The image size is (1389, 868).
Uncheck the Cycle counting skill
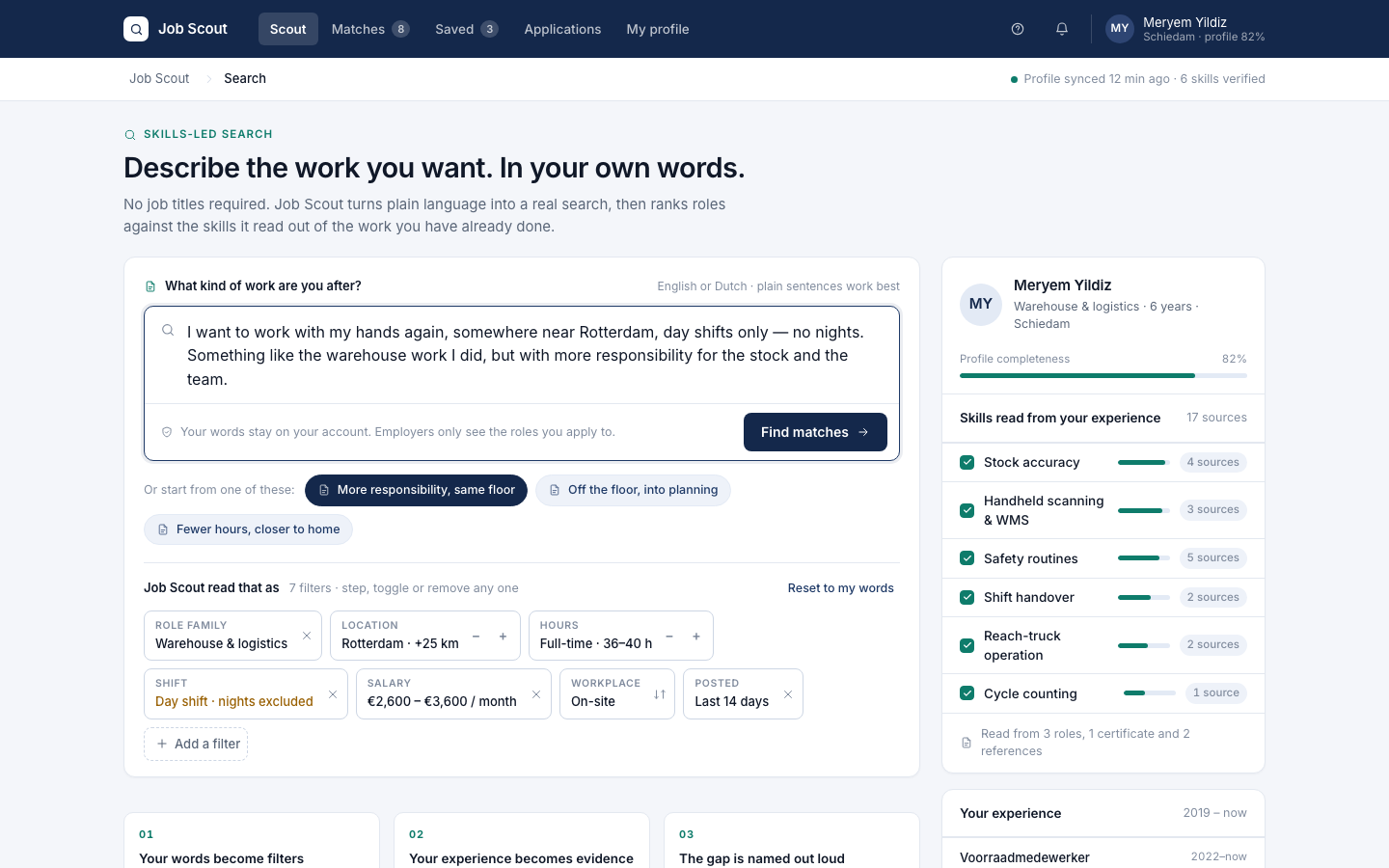point(967,693)
